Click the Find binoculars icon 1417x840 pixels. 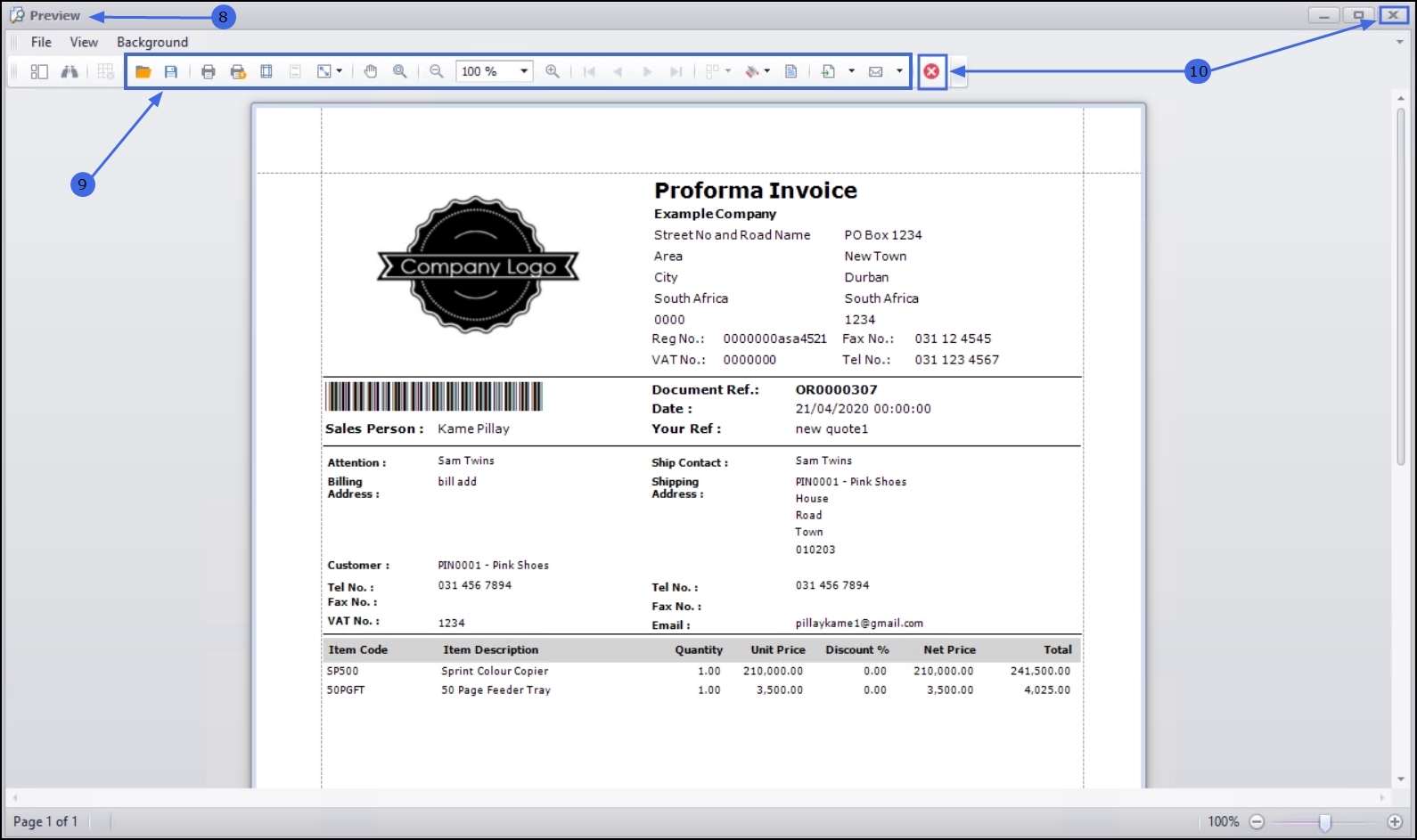tap(69, 71)
